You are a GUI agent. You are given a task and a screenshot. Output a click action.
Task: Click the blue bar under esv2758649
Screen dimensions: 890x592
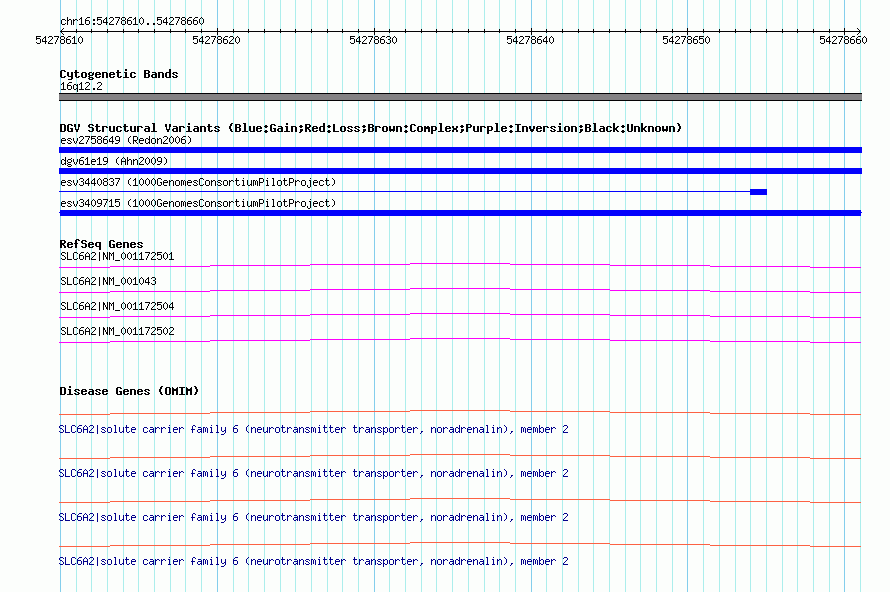coord(460,150)
